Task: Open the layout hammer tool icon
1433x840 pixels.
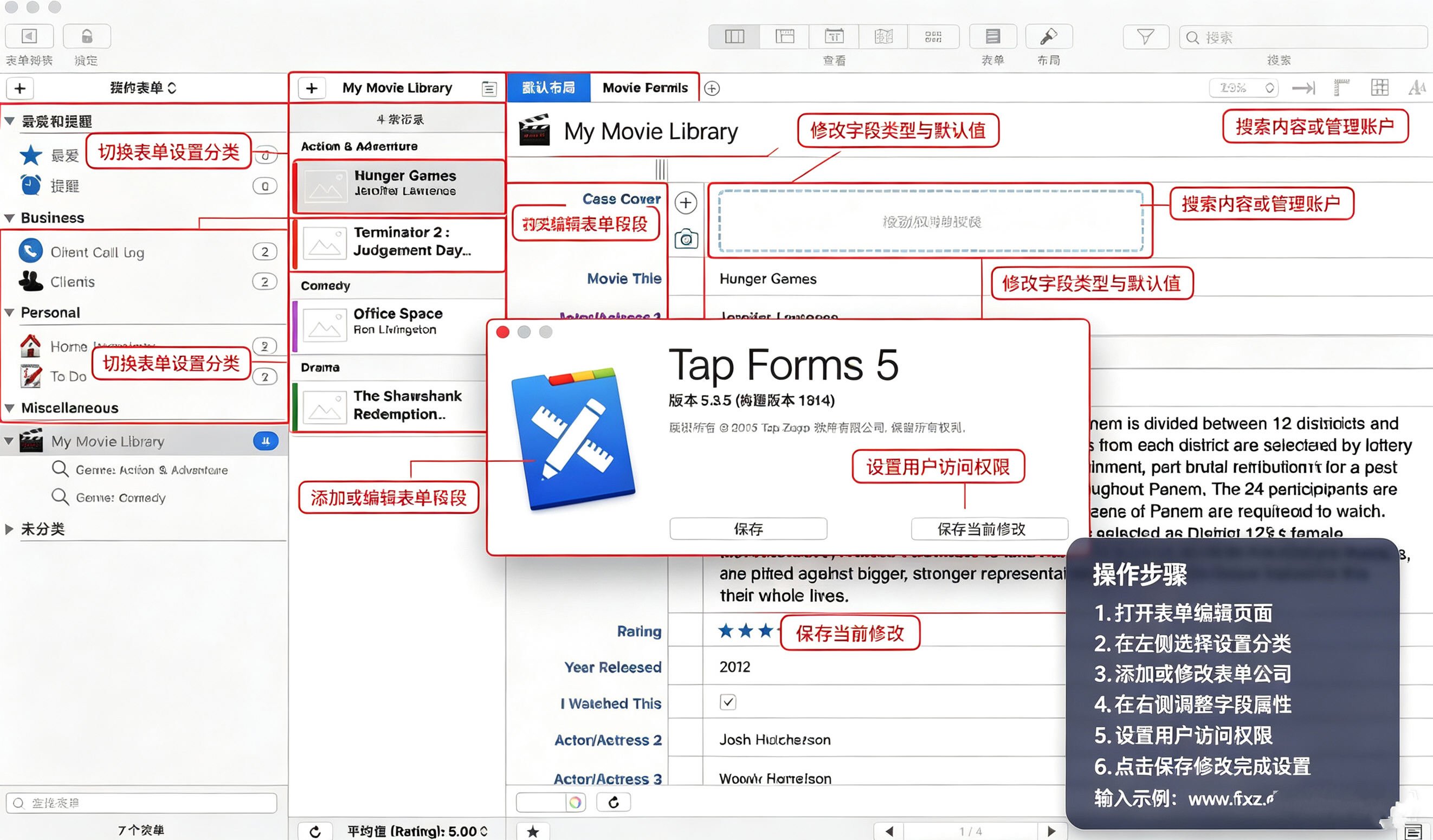Action: coord(1049,36)
